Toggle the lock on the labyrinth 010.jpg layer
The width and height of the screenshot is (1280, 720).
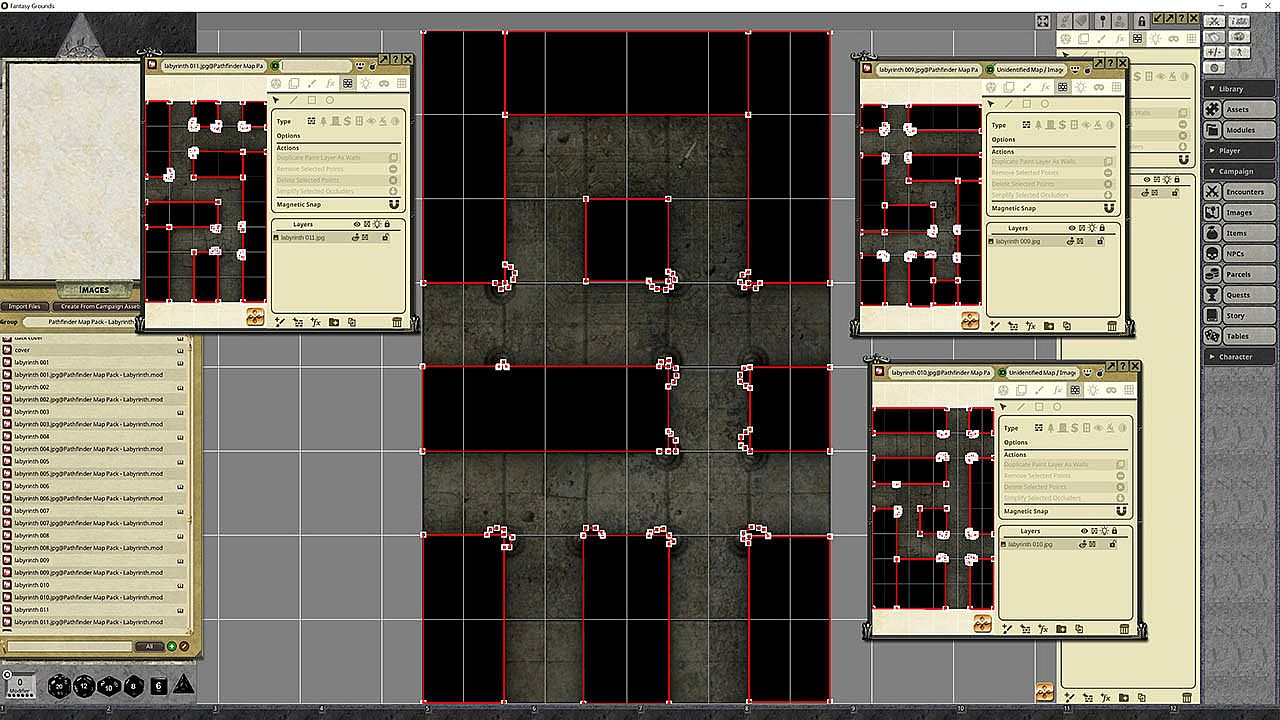click(x=1114, y=544)
